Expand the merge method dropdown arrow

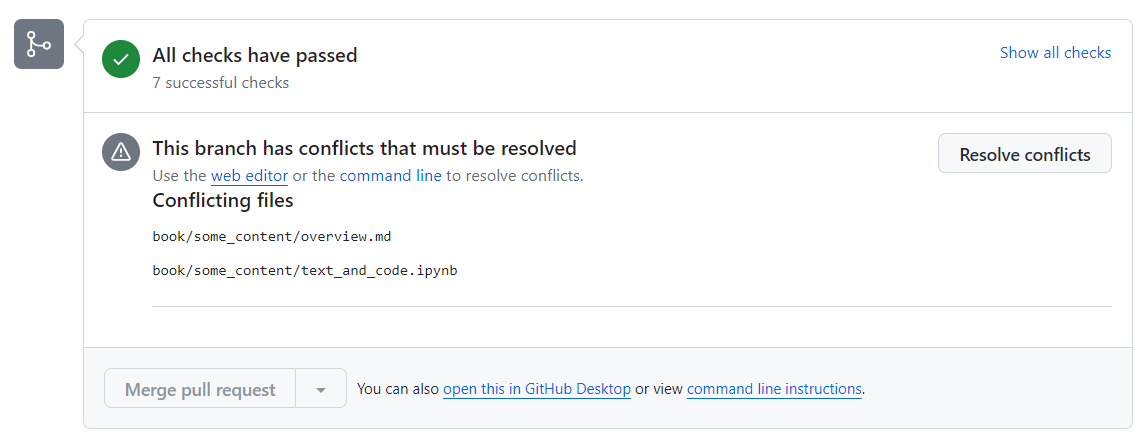(x=321, y=389)
